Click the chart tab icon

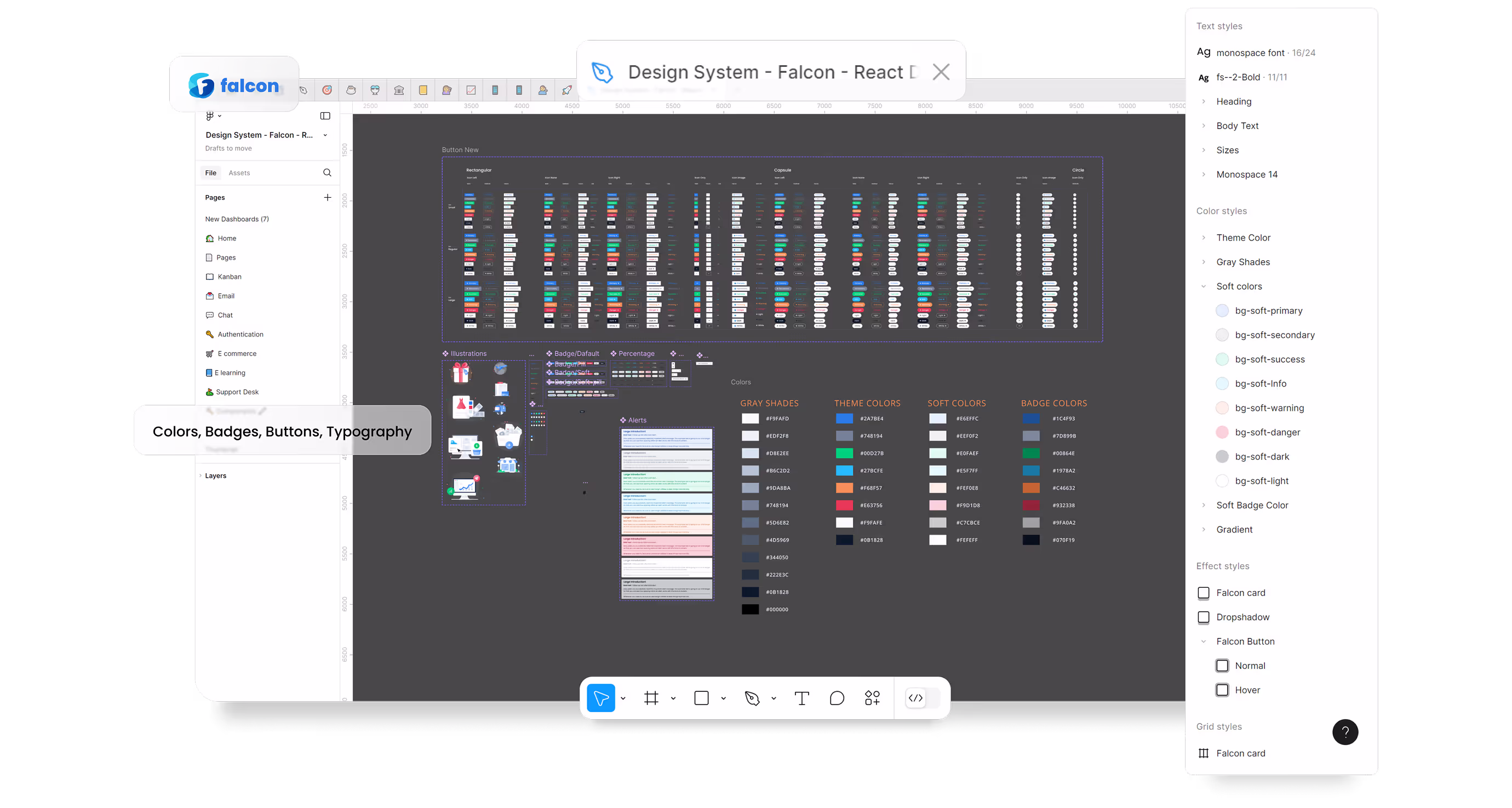471,90
